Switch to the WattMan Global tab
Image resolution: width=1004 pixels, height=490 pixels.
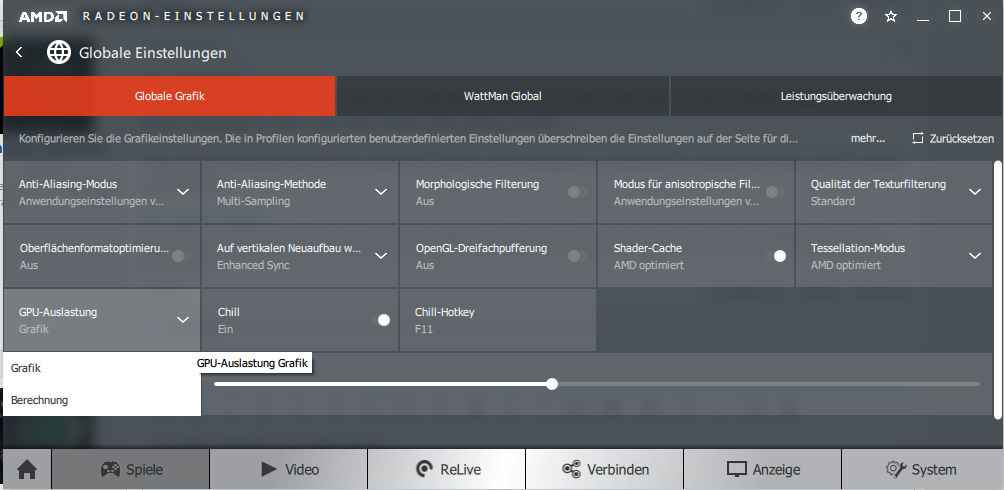tap(503, 96)
